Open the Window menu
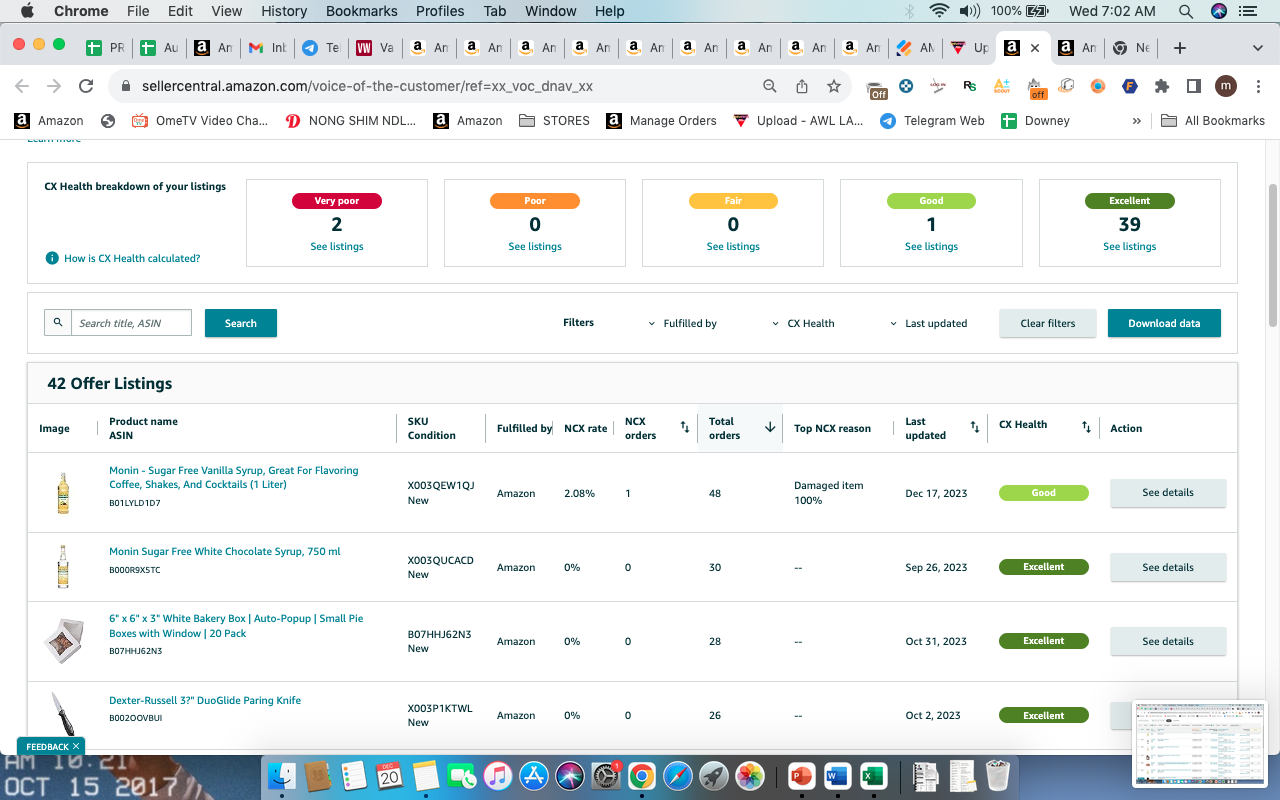This screenshot has height=800, width=1280. [550, 11]
